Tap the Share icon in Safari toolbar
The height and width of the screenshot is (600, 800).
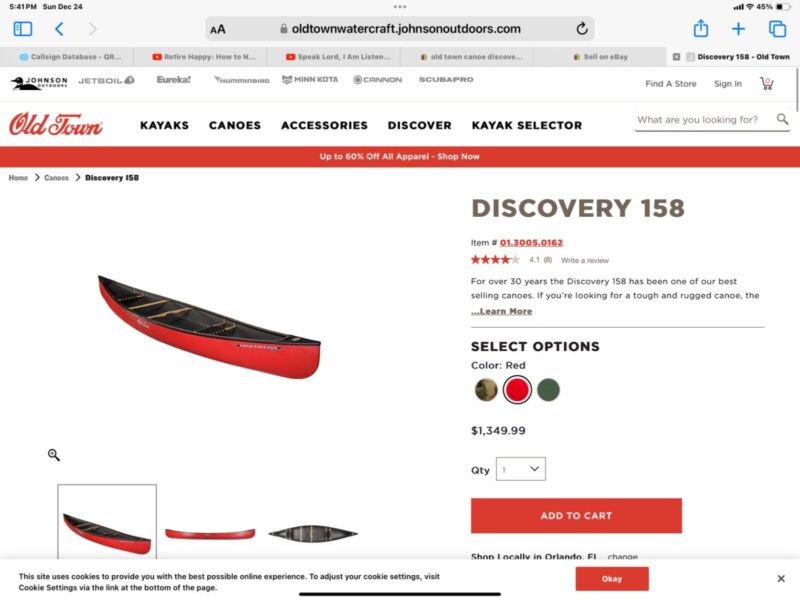[x=701, y=28]
